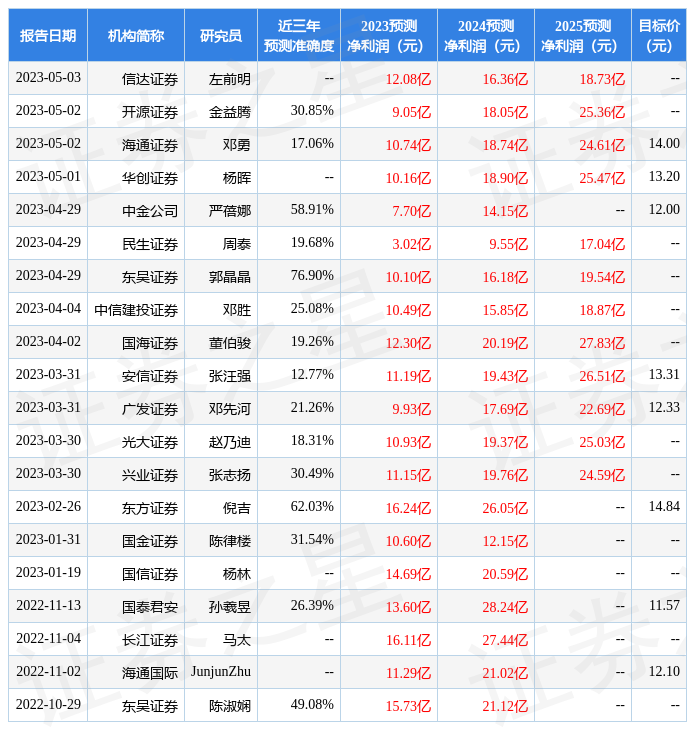
Task: Click target price 14.00
Action: [x=664, y=143]
